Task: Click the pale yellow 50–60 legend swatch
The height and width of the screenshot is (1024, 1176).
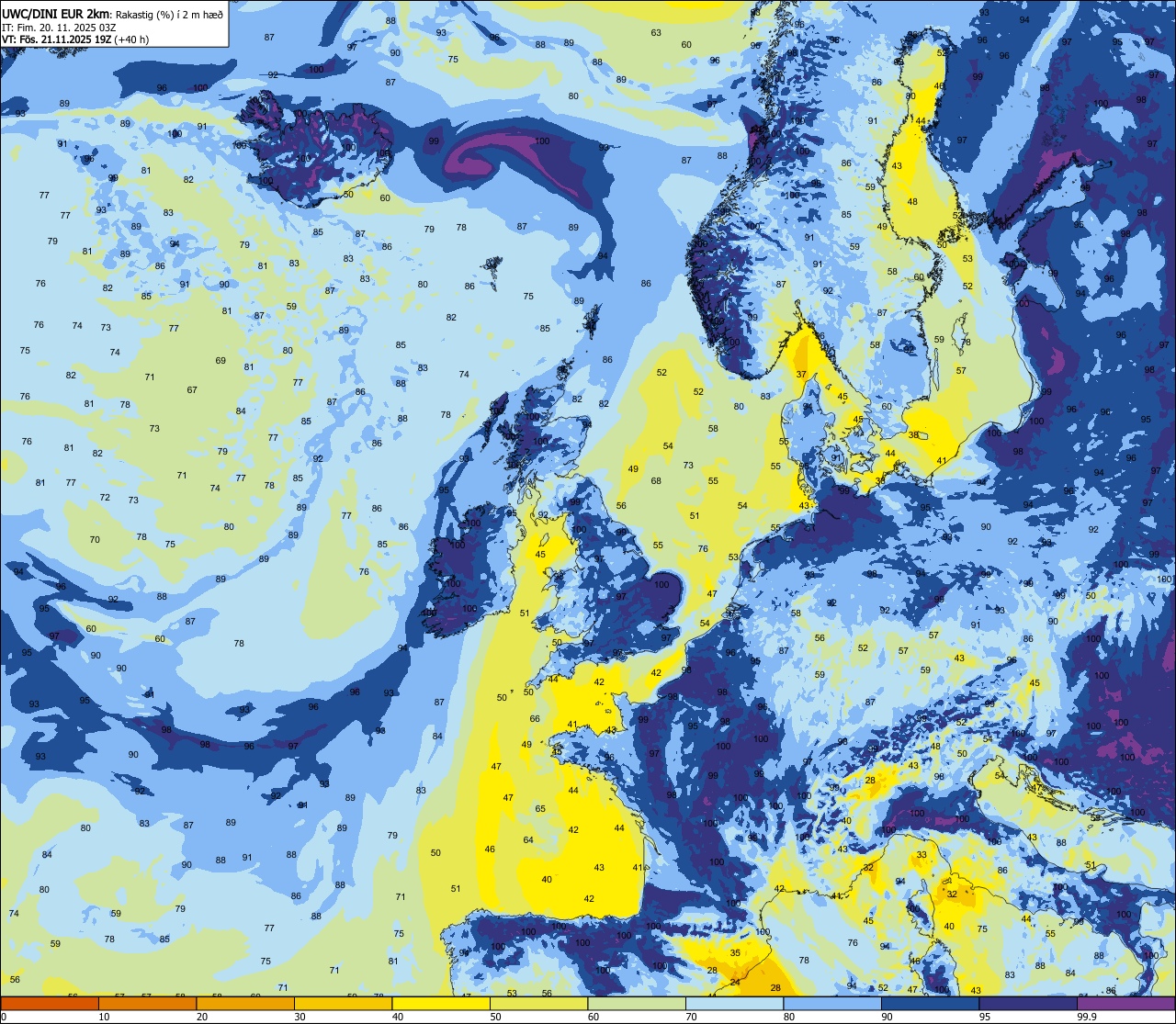Action: 538,1004
